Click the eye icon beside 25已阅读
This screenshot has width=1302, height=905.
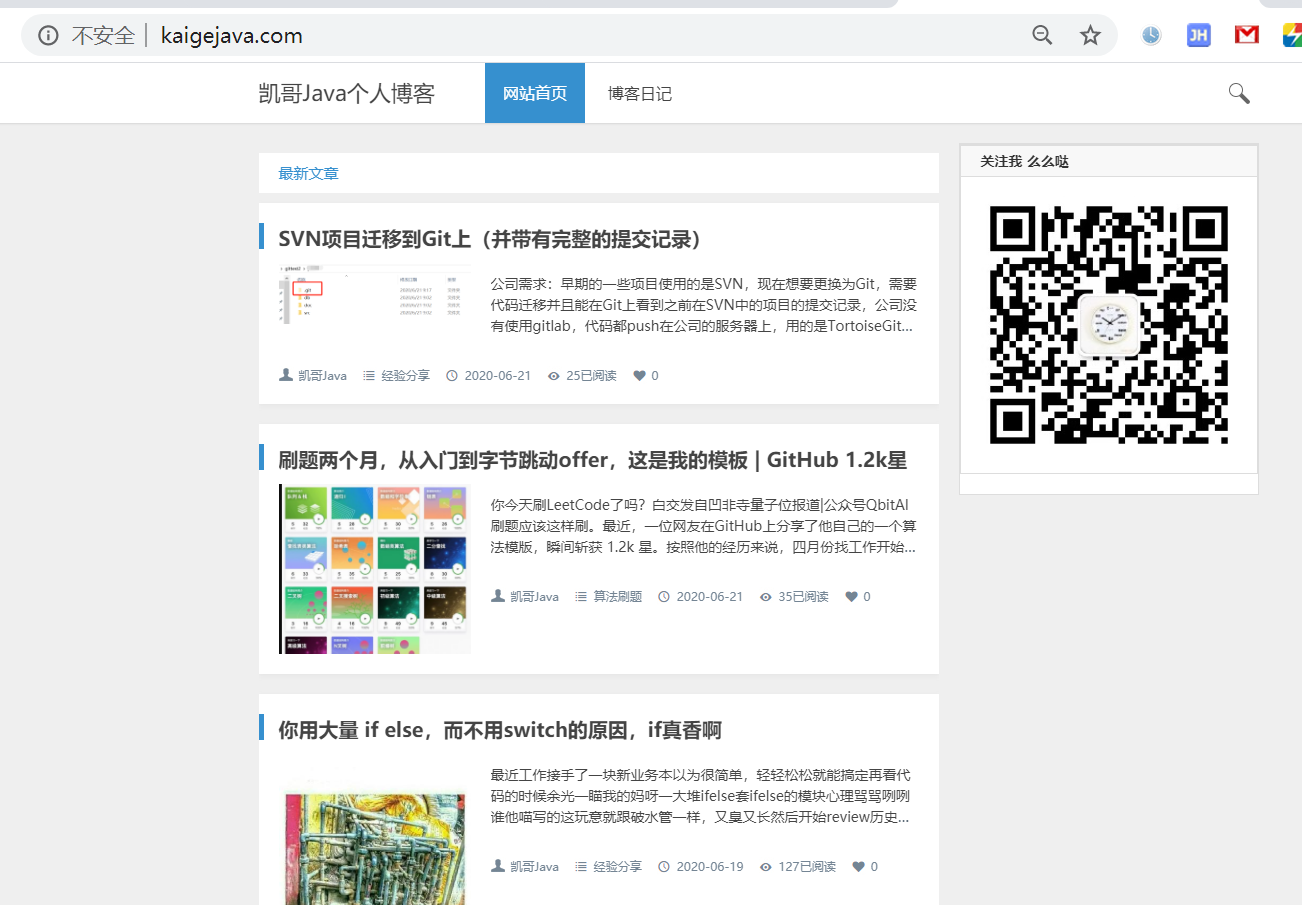554,376
